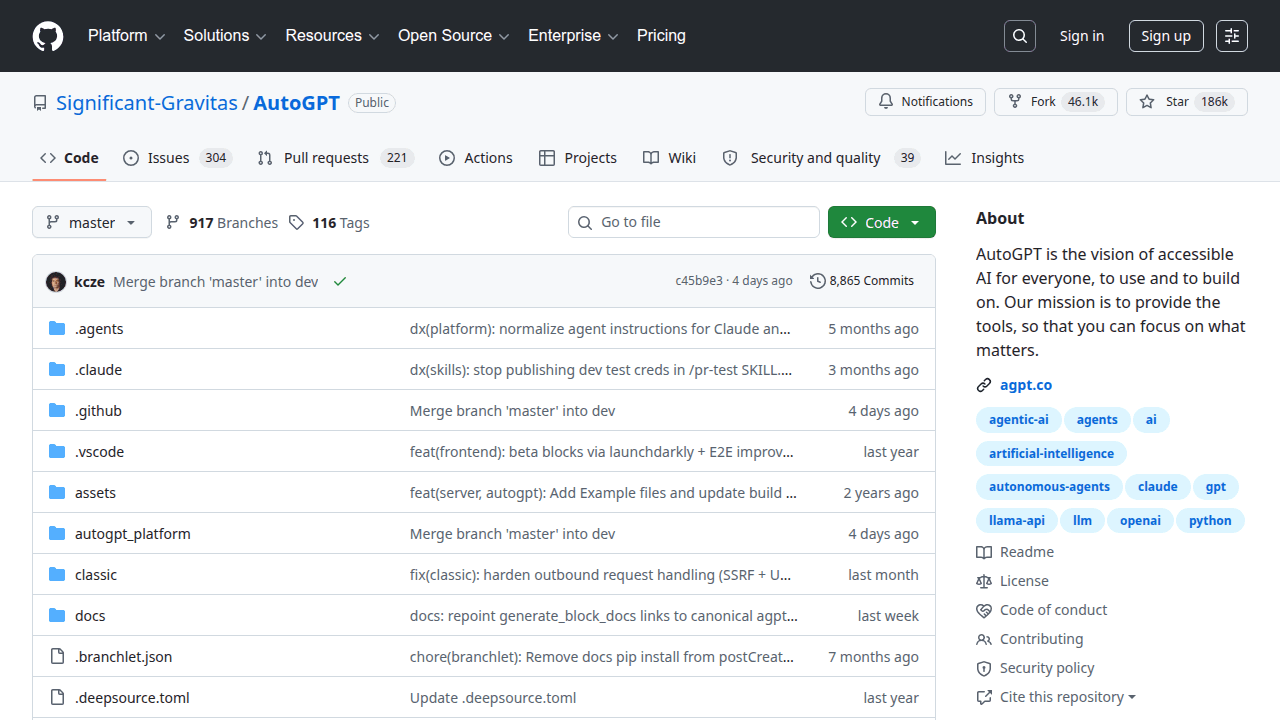View 8,865 Commits history
1280x720 pixels.
[862, 281]
